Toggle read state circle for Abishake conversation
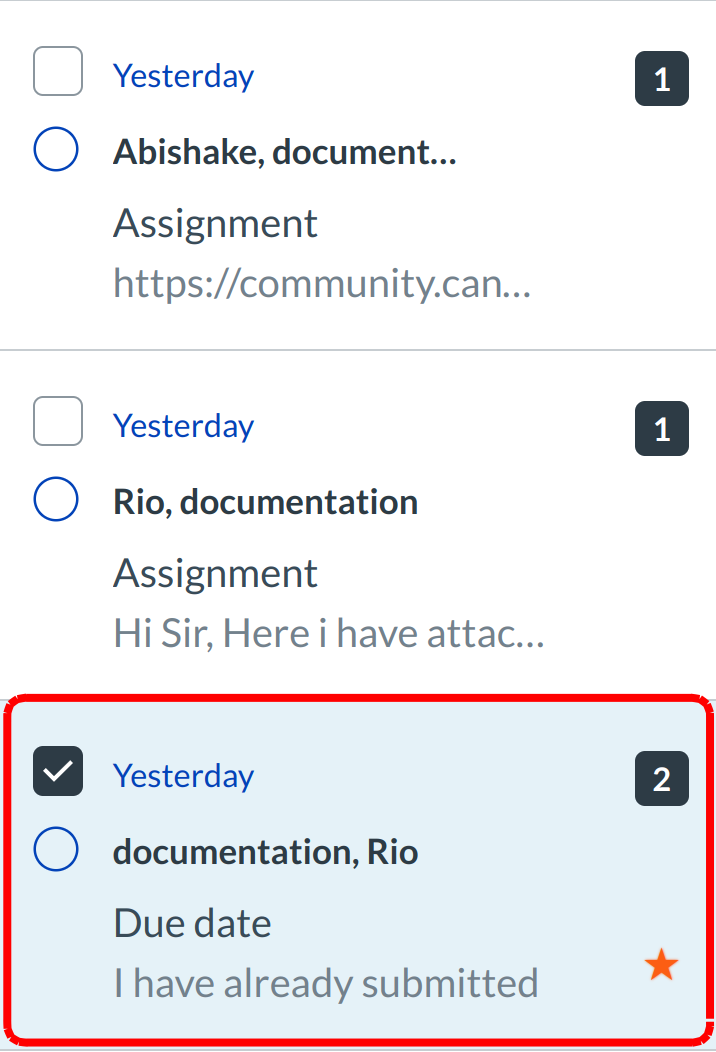The width and height of the screenshot is (716, 1052). tap(56, 150)
